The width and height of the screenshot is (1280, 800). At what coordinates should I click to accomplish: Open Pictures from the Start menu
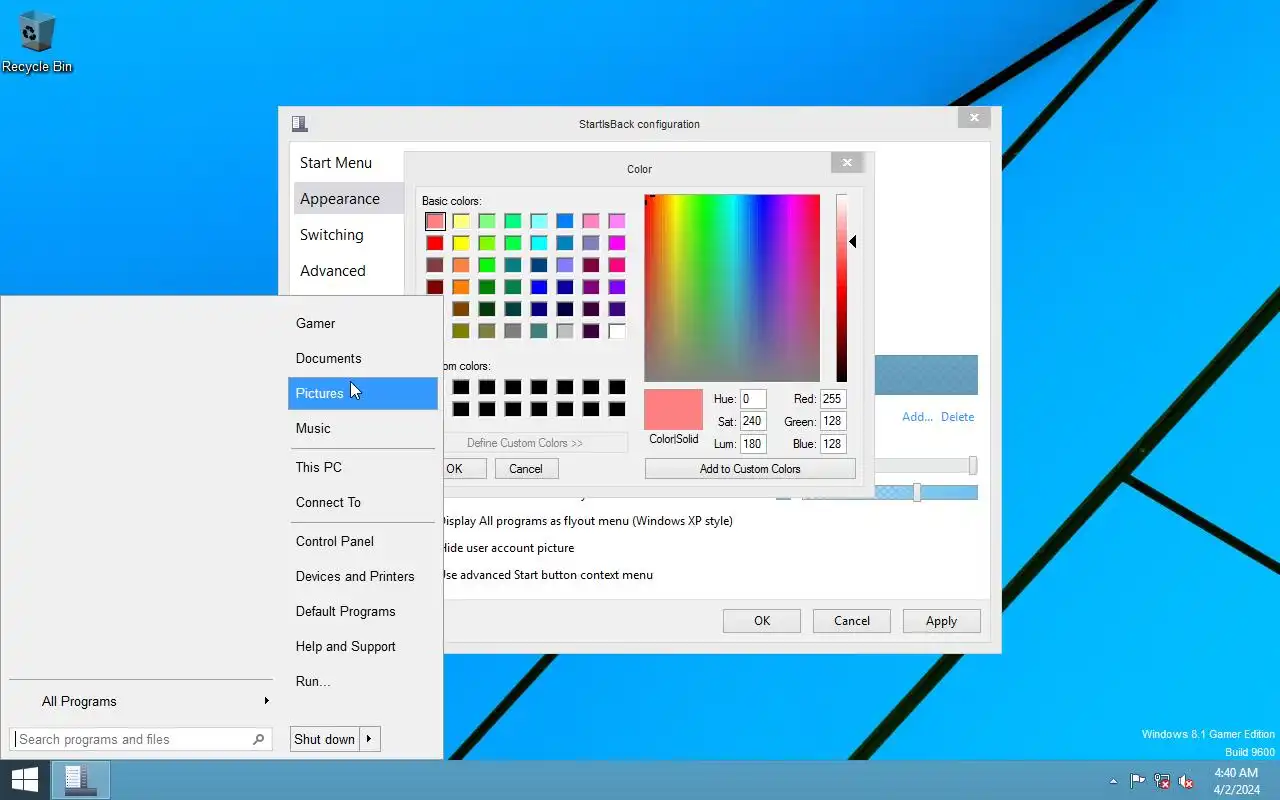click(363, 393)
